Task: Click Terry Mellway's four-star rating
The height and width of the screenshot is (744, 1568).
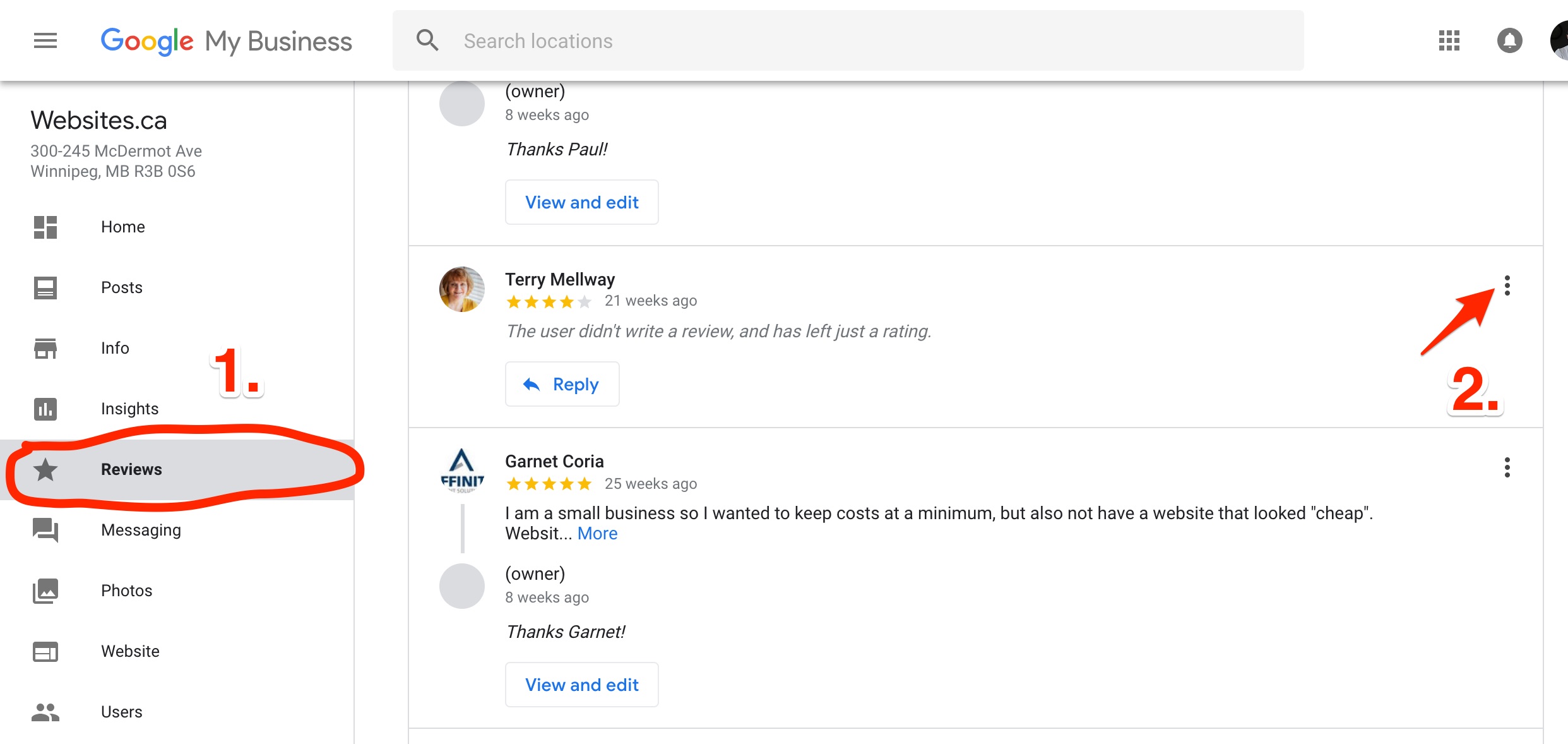Action: [549, 302]
